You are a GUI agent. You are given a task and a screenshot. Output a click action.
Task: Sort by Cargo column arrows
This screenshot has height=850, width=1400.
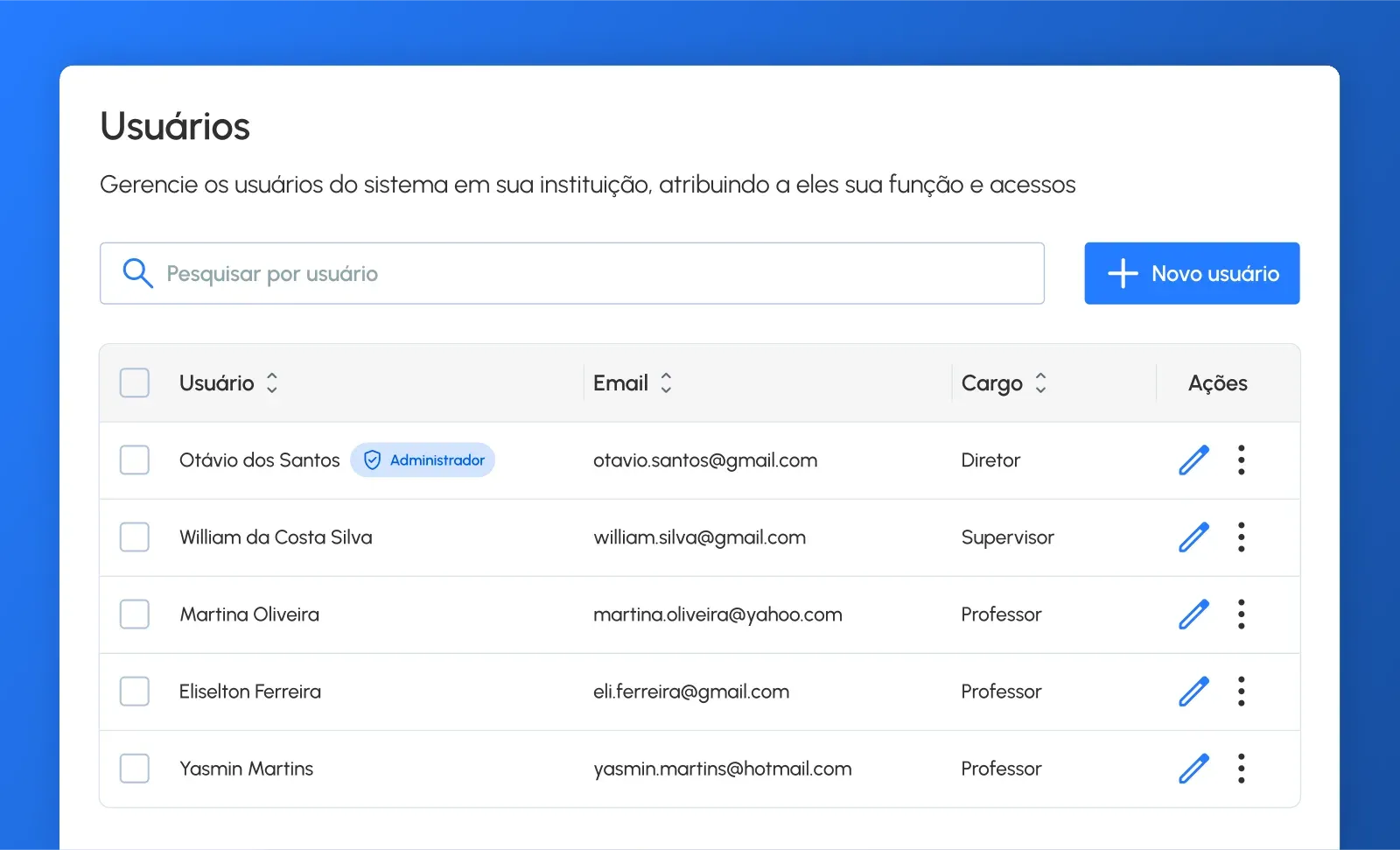tap(1040, 383)
